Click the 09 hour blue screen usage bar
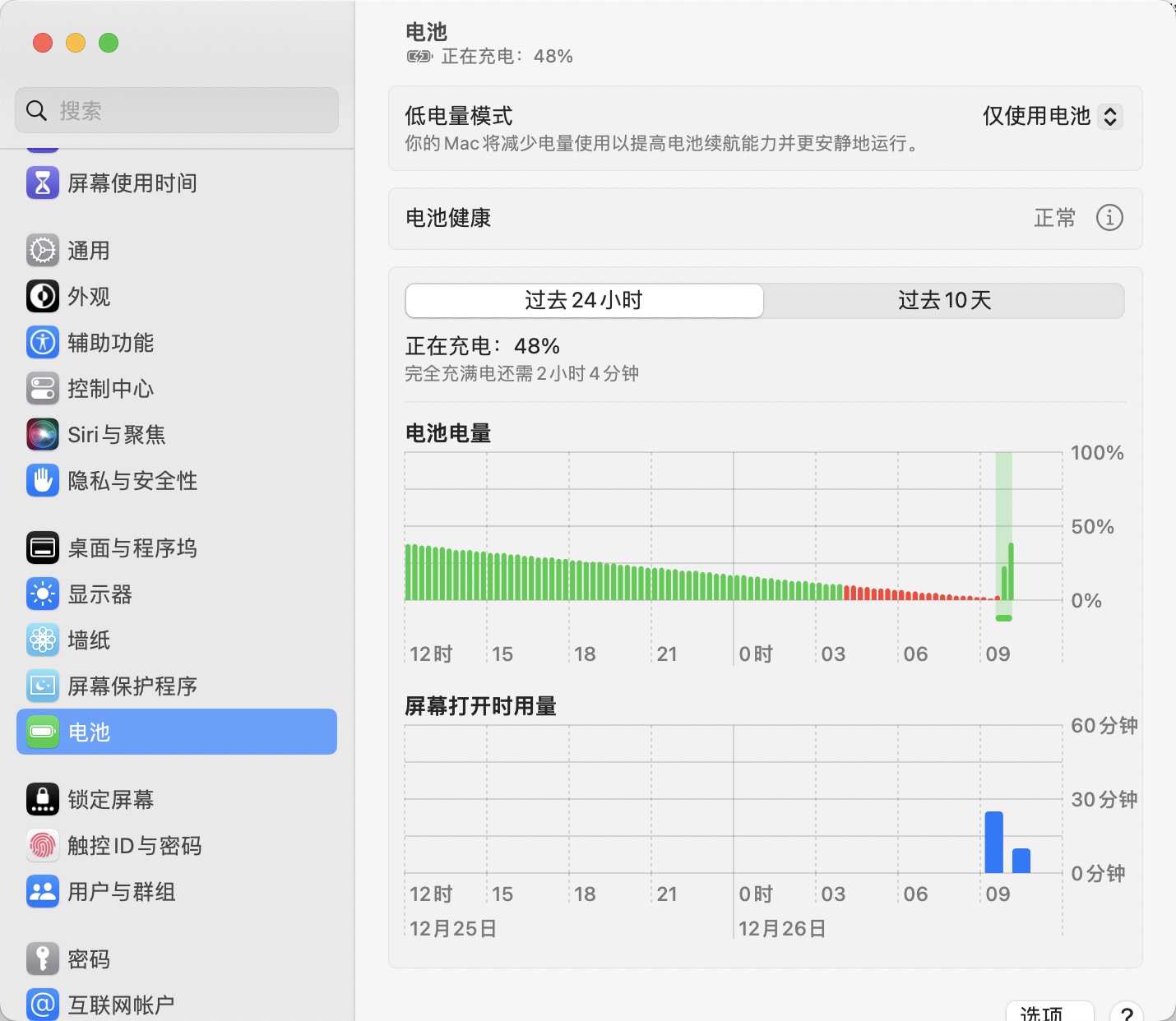Viewport: 1176px width, 1021px height. click(993, 843)
